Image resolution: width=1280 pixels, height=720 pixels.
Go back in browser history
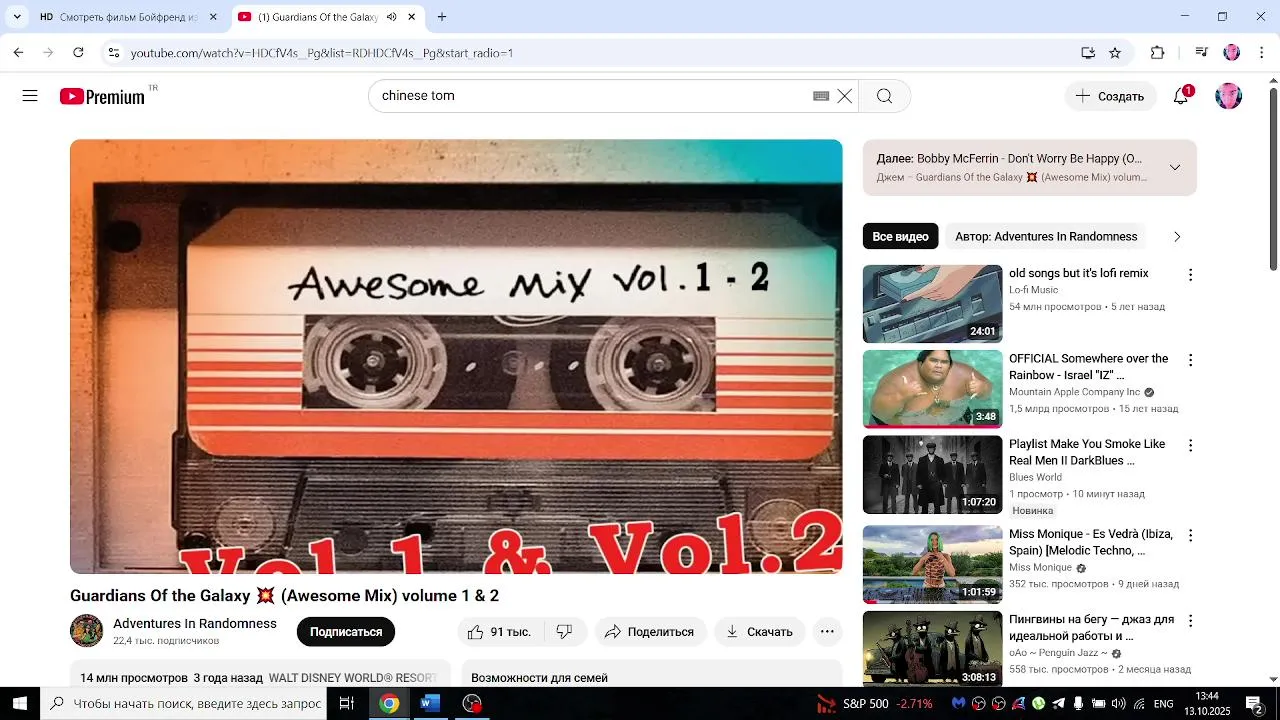(18, 53)
